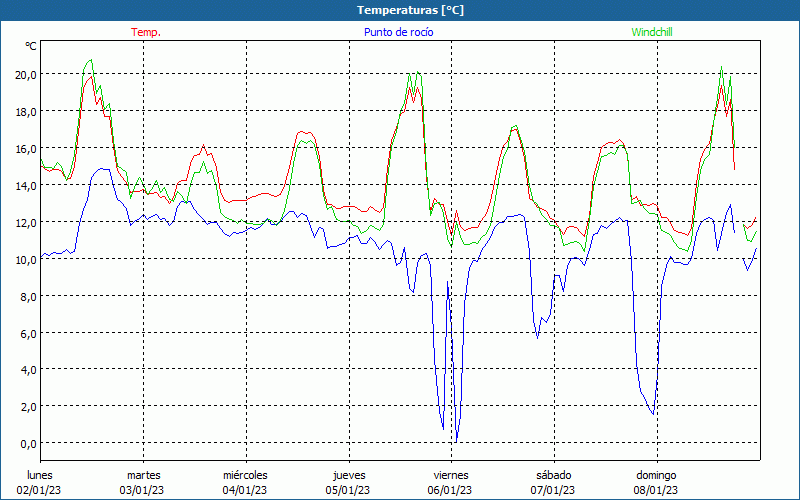Click the 'viernes' day label
The height and width of the screenshot is (500, 800).
pos(451,475)
